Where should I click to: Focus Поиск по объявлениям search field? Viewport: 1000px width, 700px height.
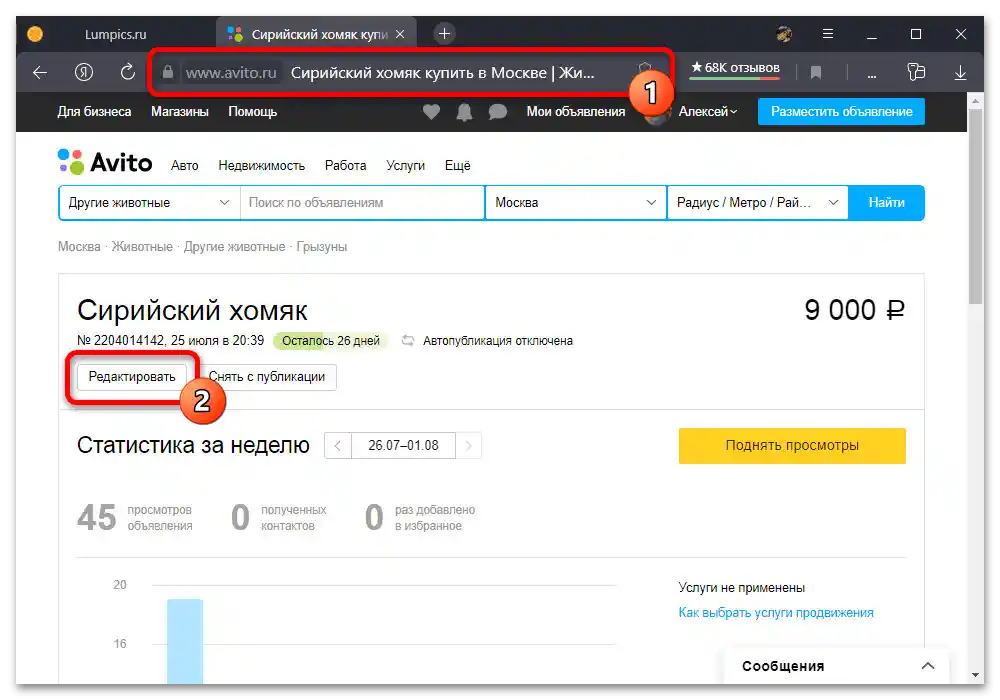click(x=362, y=203)
